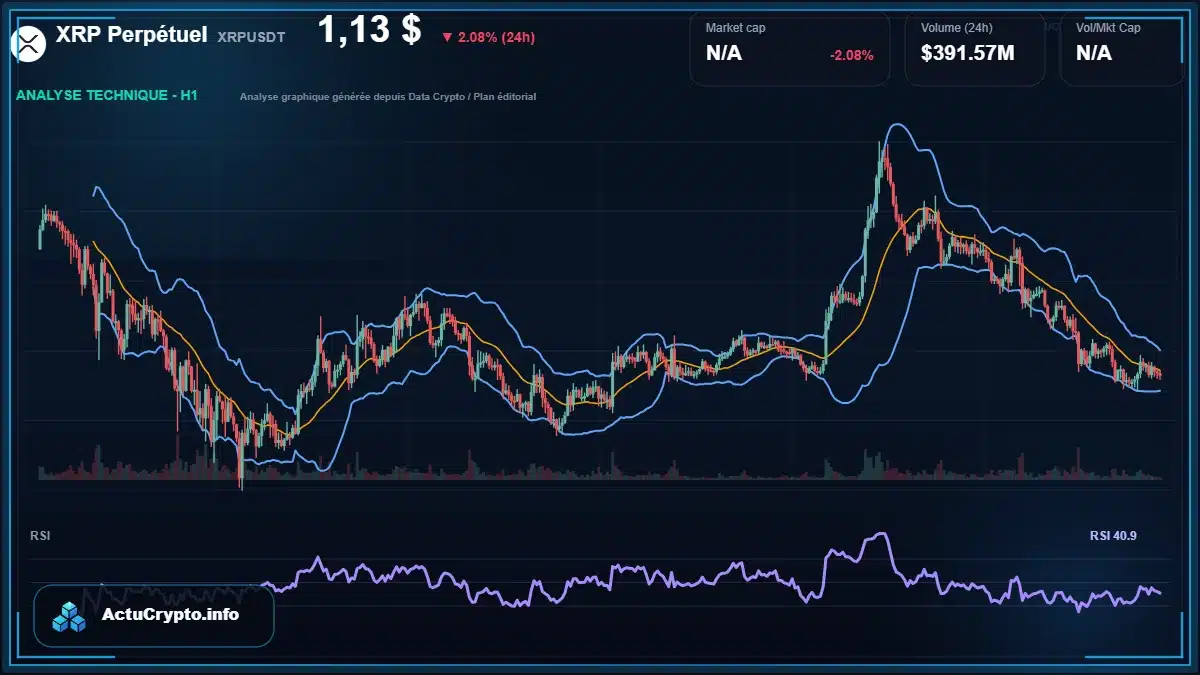Click the 1,13 $ price value

point(369,29)
